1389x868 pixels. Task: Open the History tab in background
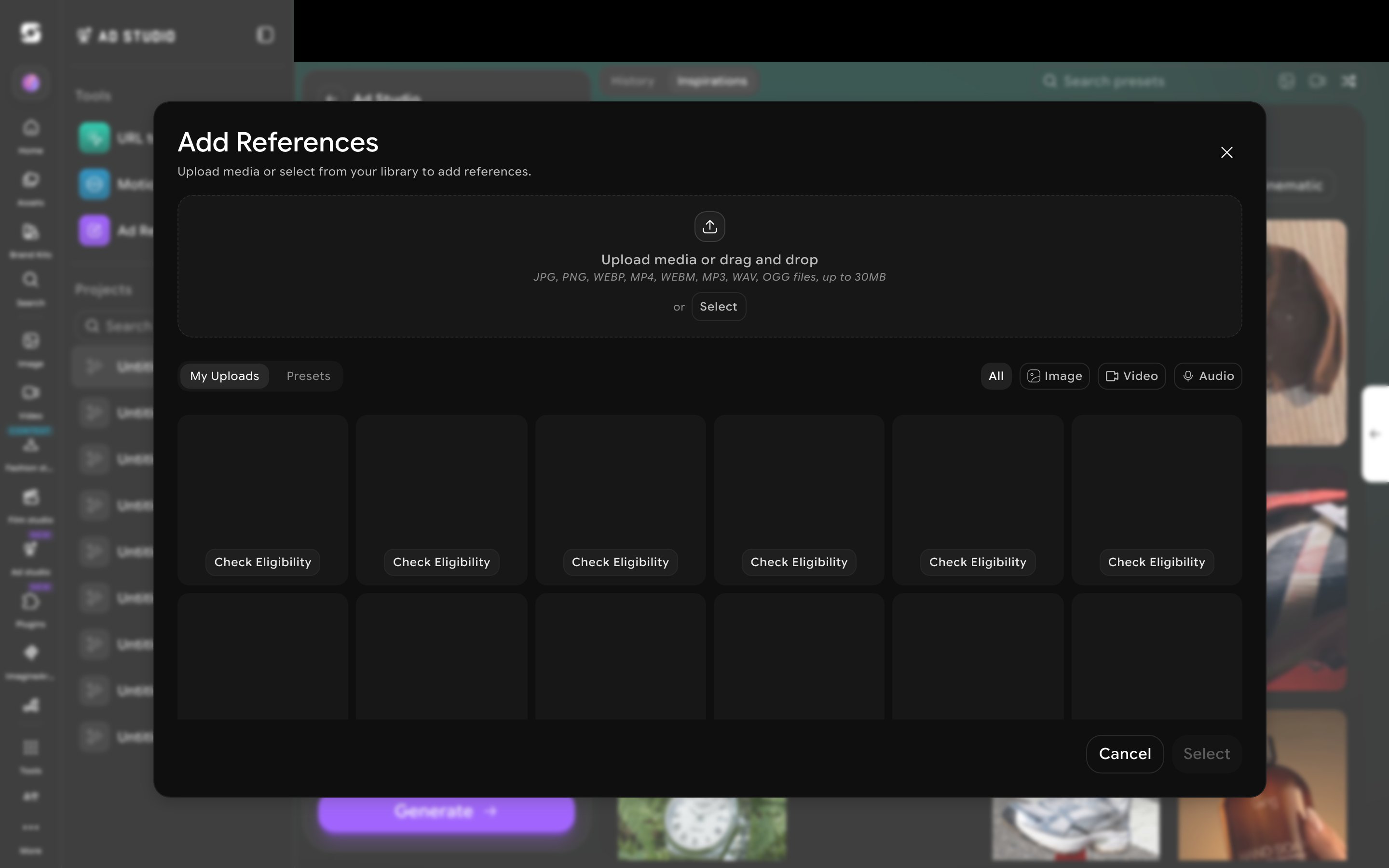pos(632,81)
